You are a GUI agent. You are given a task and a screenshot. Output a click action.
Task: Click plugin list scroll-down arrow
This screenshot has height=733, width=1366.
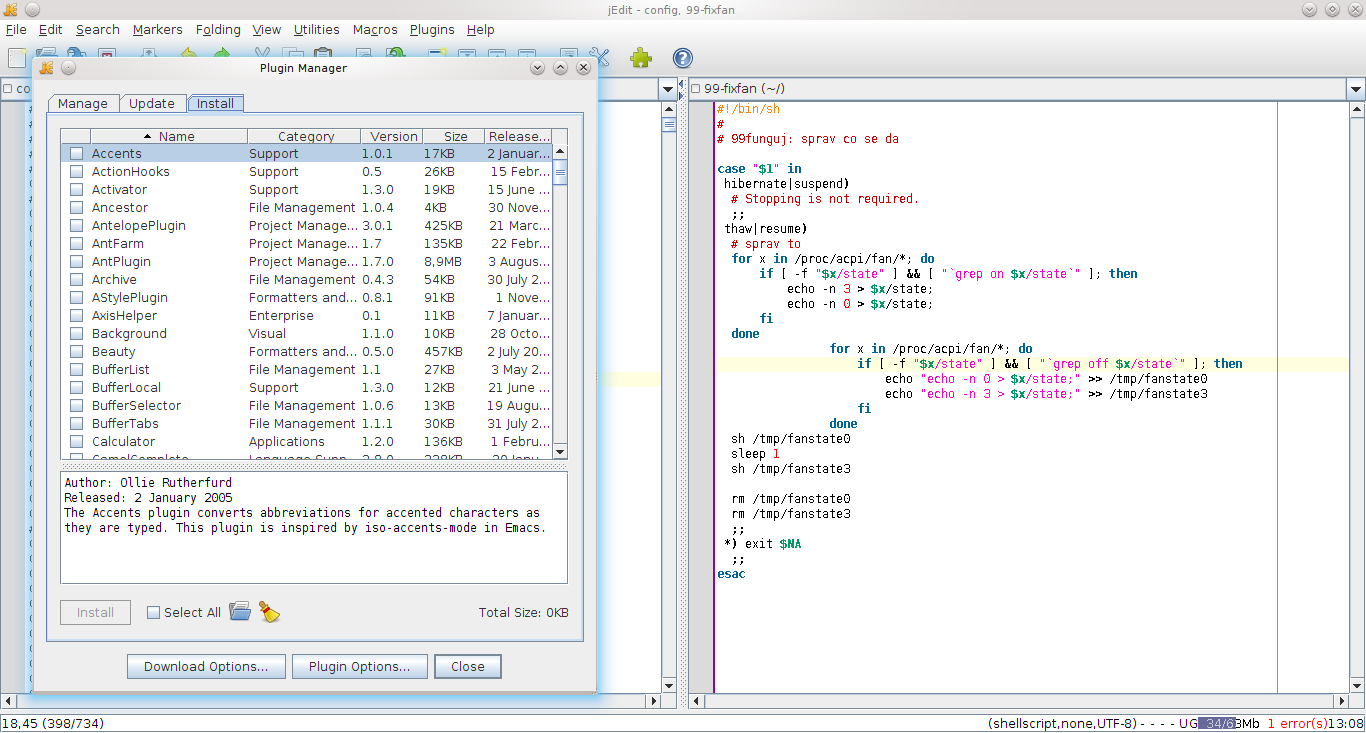(x=560, y=452)
